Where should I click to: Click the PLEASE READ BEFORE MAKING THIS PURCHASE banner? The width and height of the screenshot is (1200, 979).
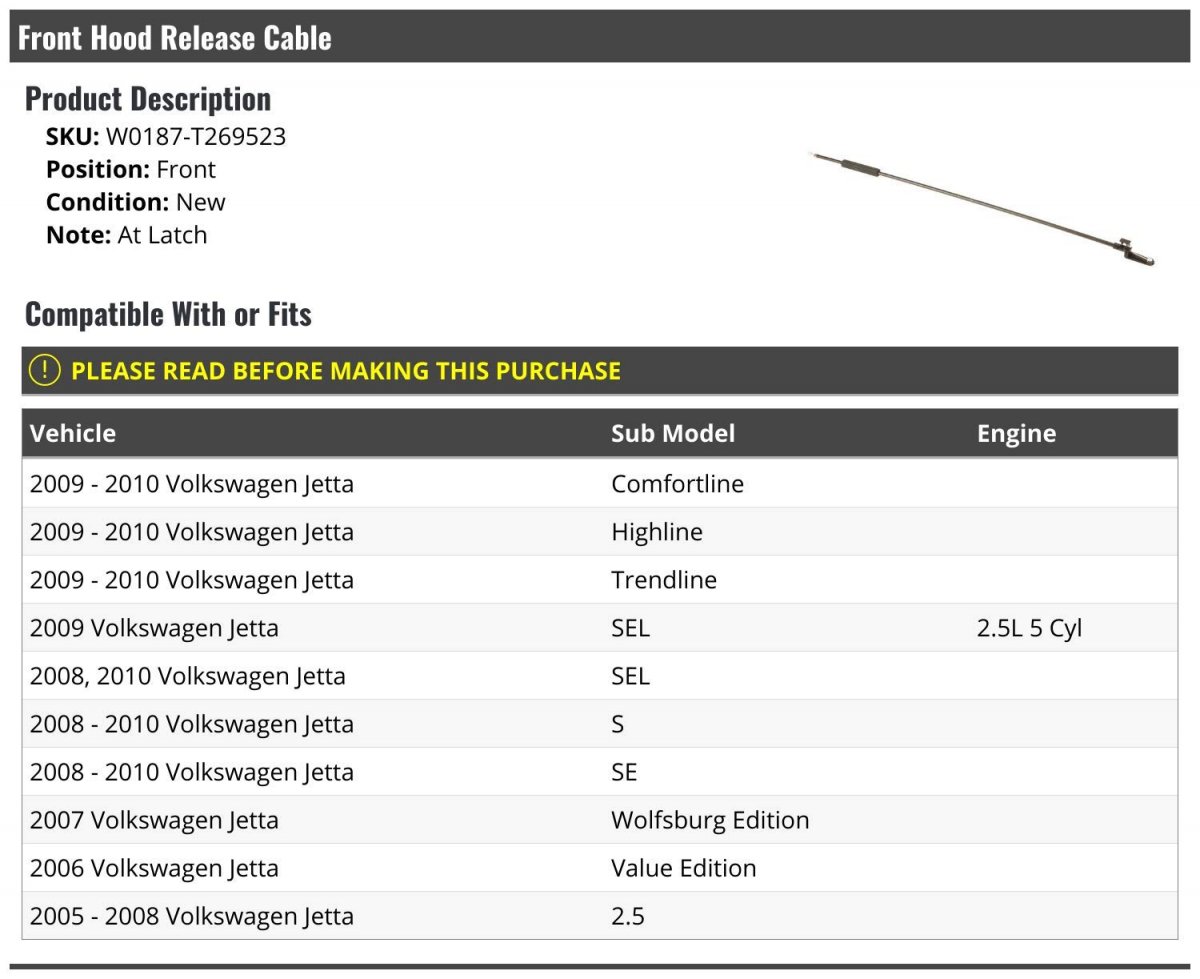[x=345, y=371]
